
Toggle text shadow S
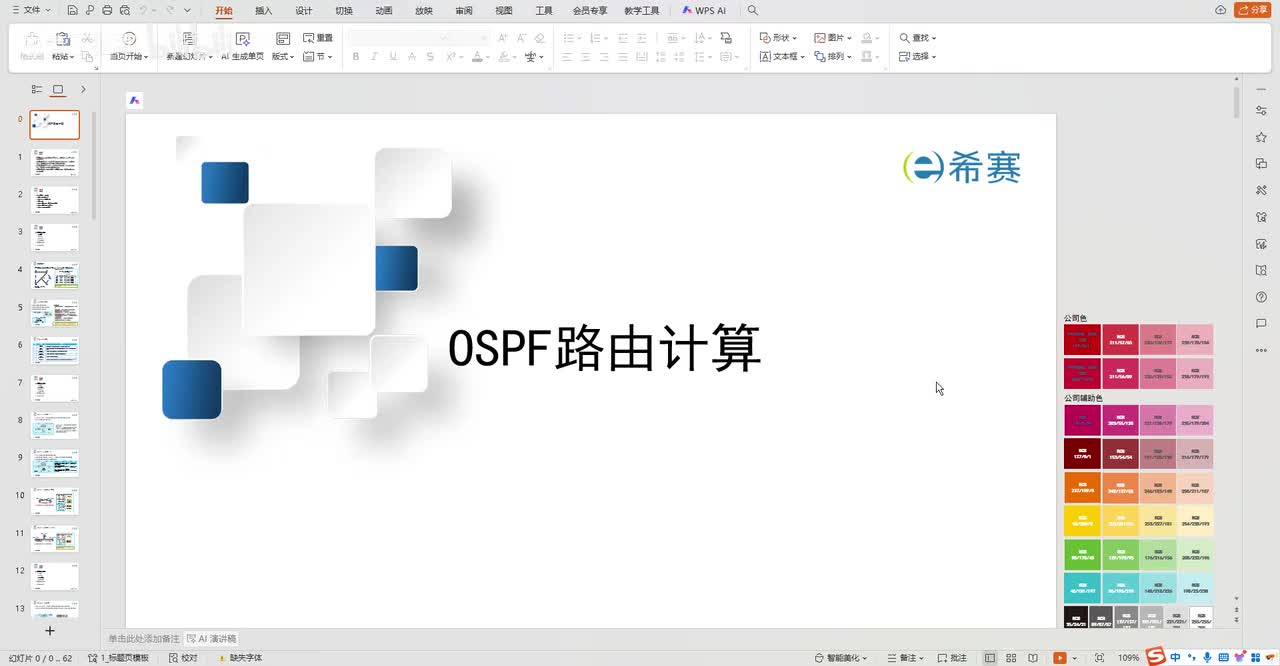point(430,57)
